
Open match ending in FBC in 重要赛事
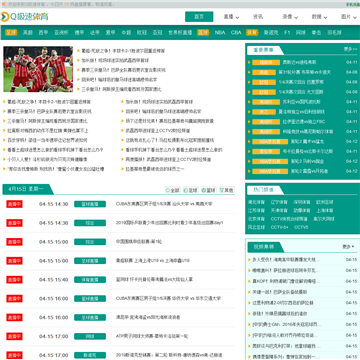304,122
